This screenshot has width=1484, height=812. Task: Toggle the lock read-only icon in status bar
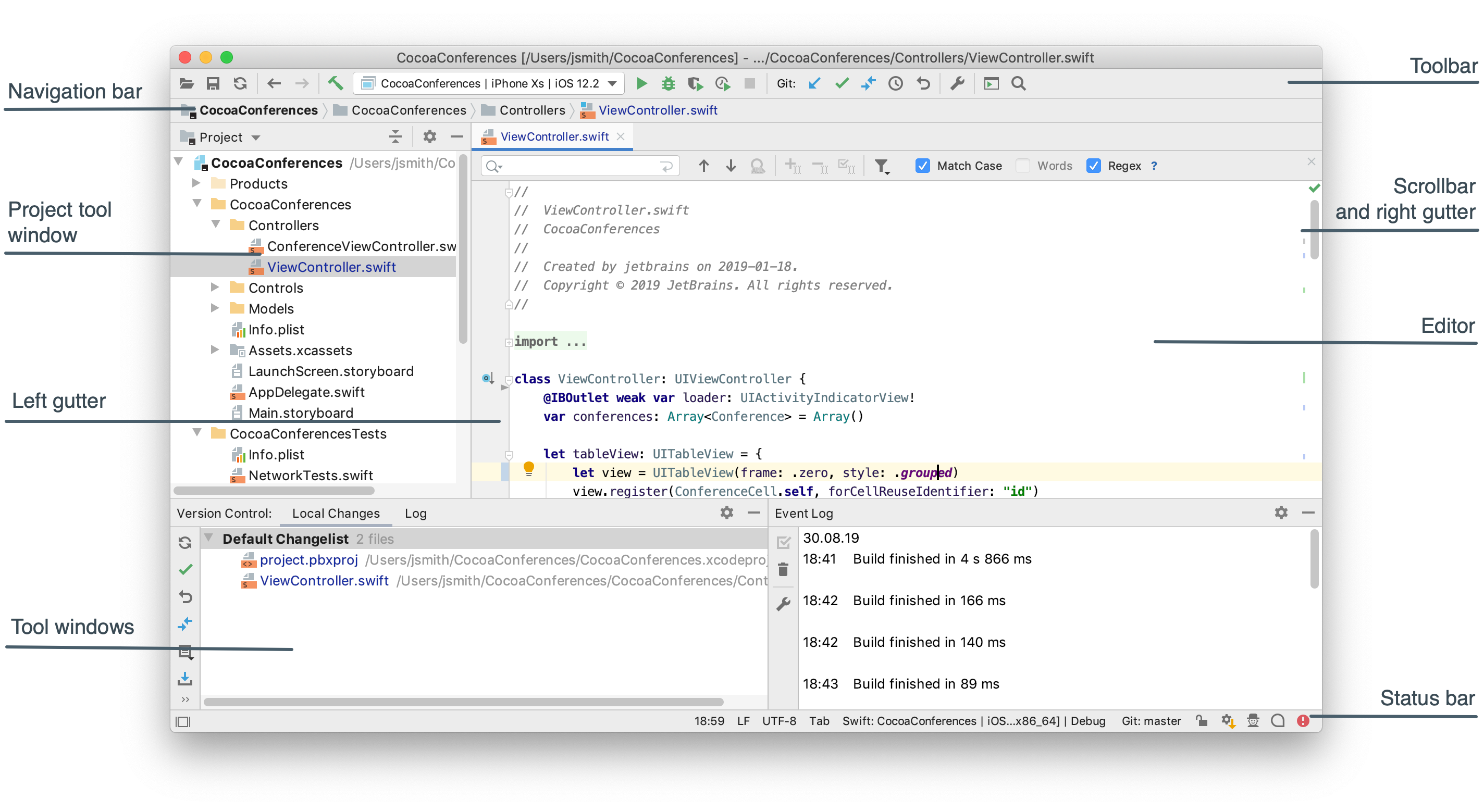coord(1201,720)
